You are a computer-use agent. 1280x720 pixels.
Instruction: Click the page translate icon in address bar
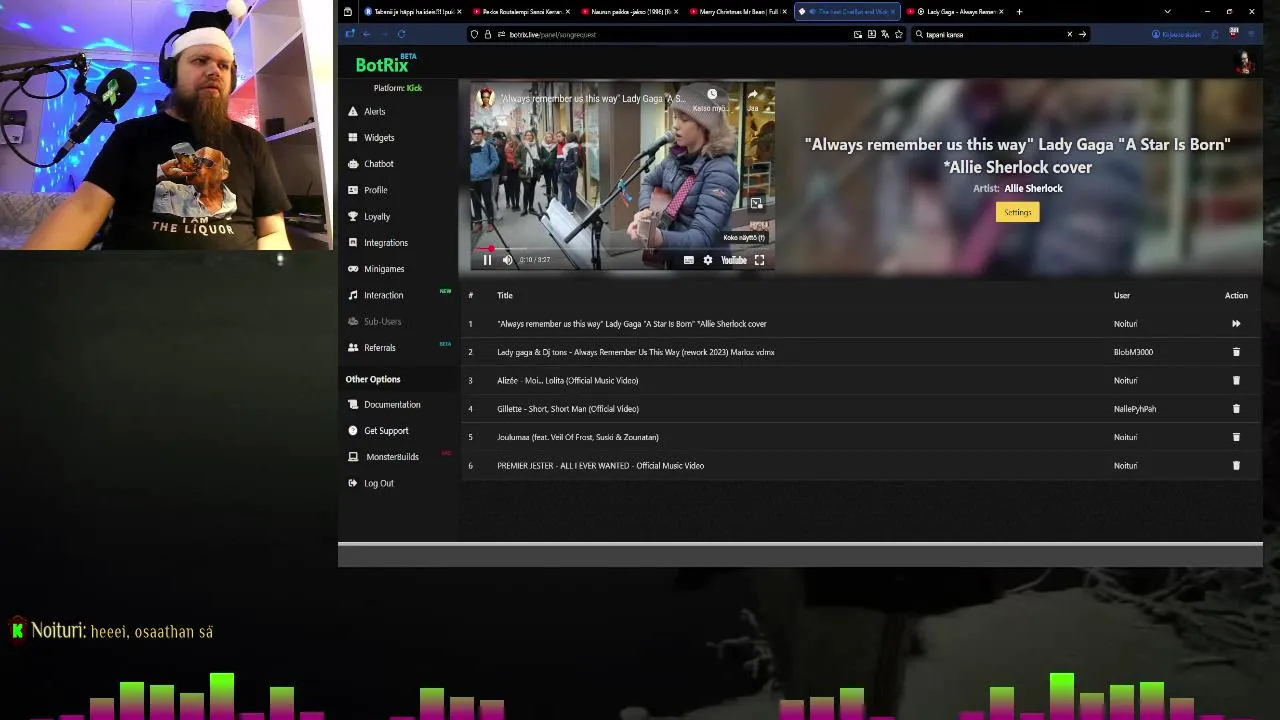pos(885,34)
